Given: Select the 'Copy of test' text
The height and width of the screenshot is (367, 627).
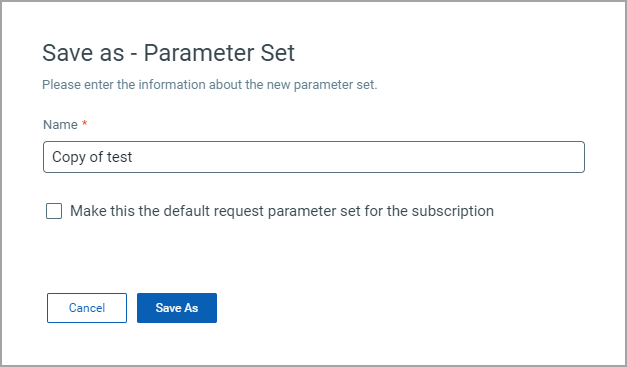Looking at the screenshot, I should [92, 157].
